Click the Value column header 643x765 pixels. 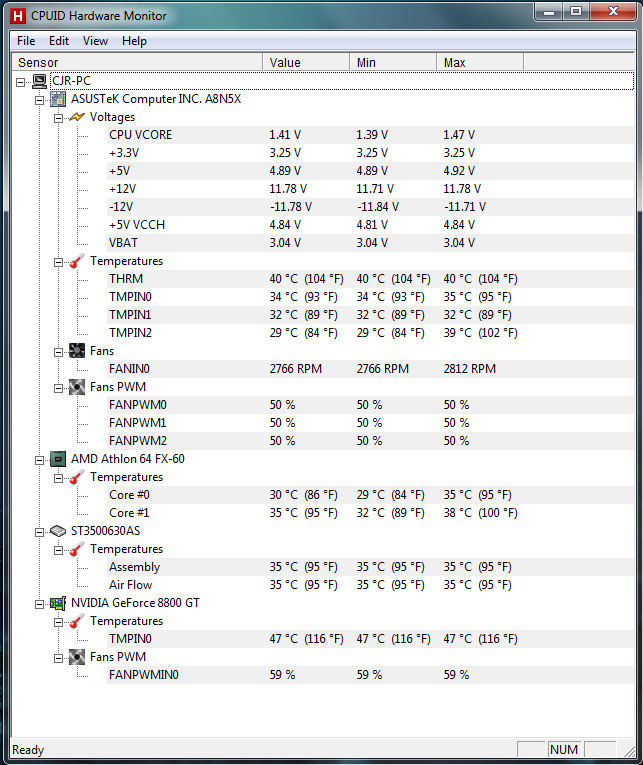click(306, 62)
